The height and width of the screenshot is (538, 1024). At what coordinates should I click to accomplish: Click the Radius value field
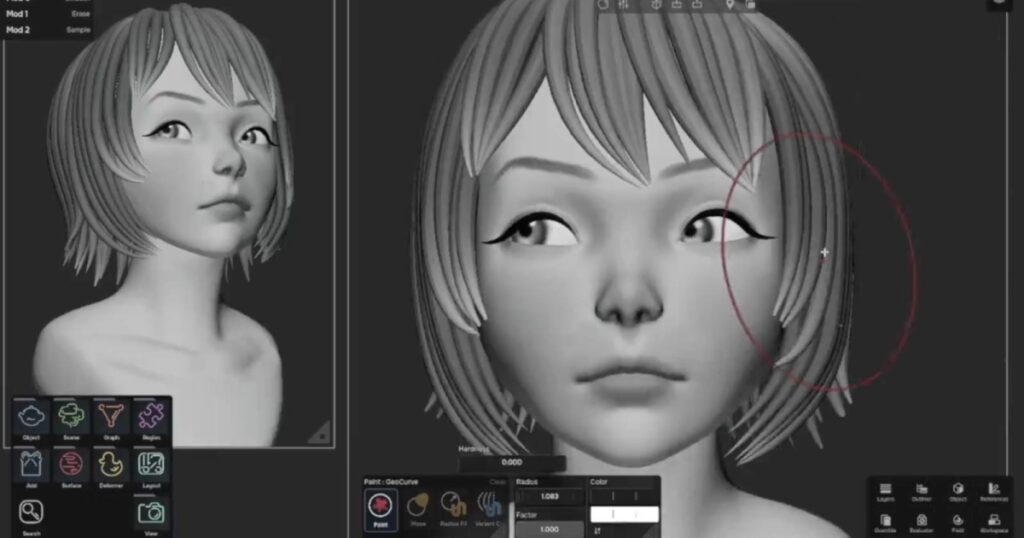pos(550,496)
